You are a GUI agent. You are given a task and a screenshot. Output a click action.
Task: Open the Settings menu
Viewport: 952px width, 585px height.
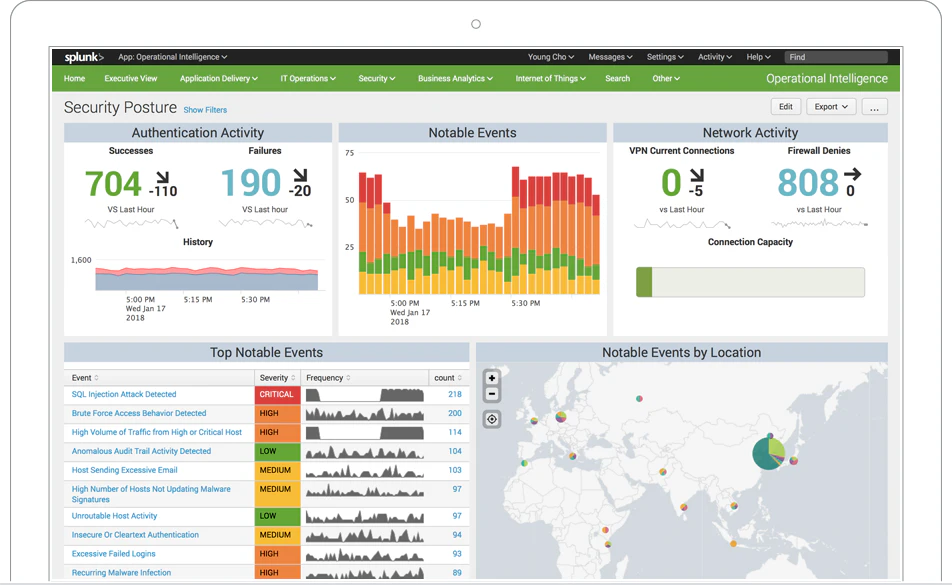[x=664, y=57]
